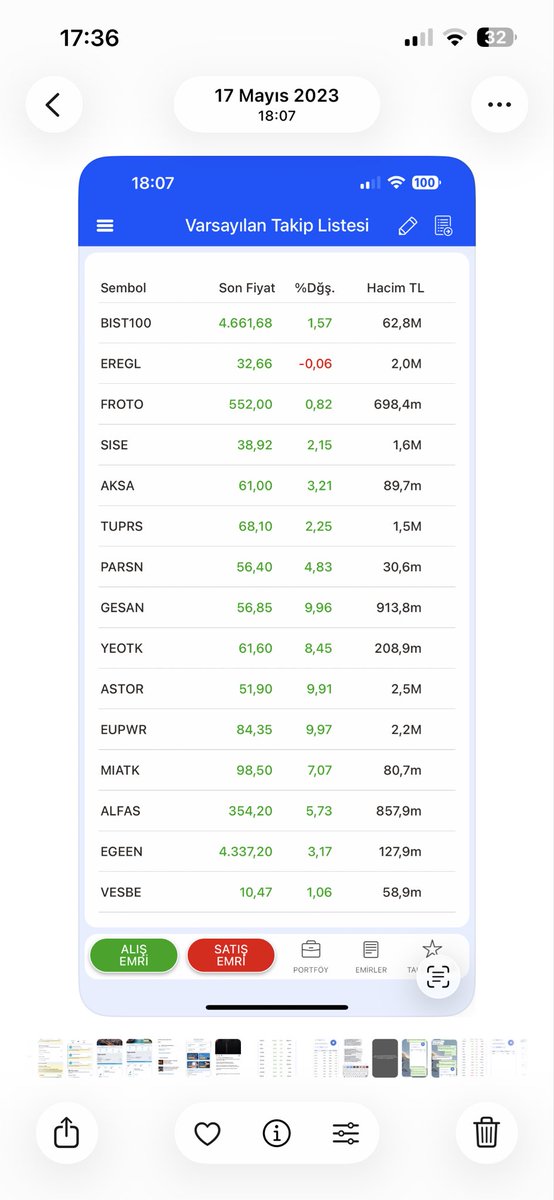Tap the GESAN volume 913,8m
The image size is (554, 1200).
point(398,608)
